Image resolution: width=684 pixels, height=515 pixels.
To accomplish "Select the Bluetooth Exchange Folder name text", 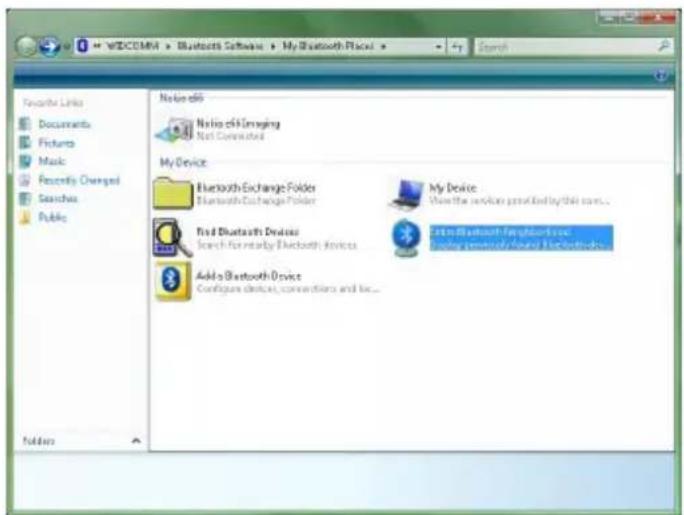I will click(256, 188).
